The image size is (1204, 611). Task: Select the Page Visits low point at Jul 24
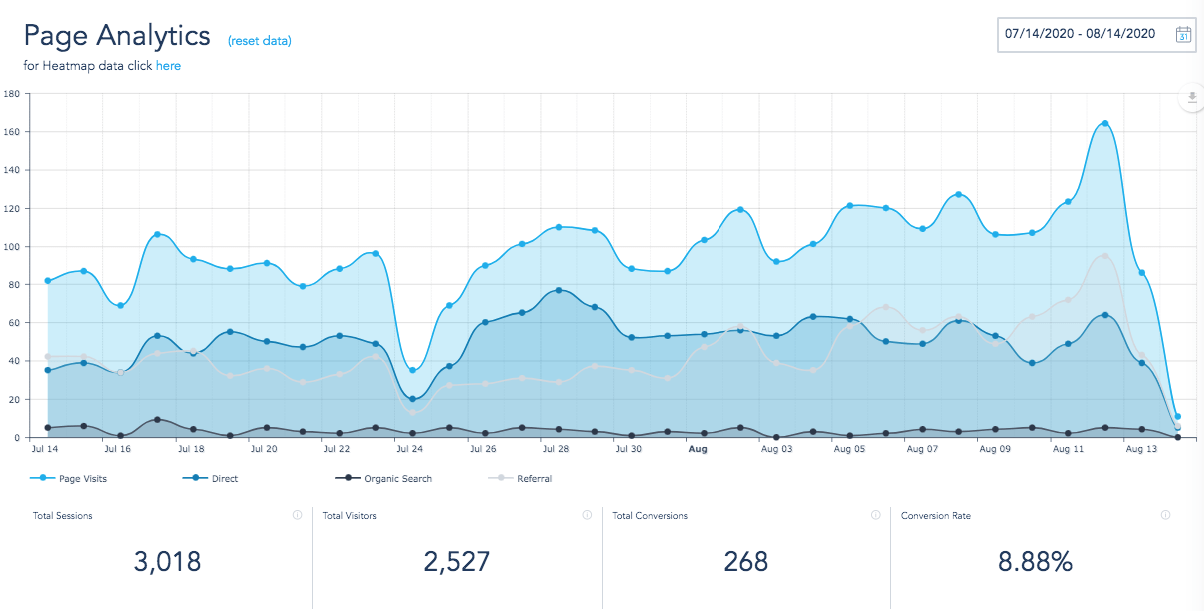point(413,371)
